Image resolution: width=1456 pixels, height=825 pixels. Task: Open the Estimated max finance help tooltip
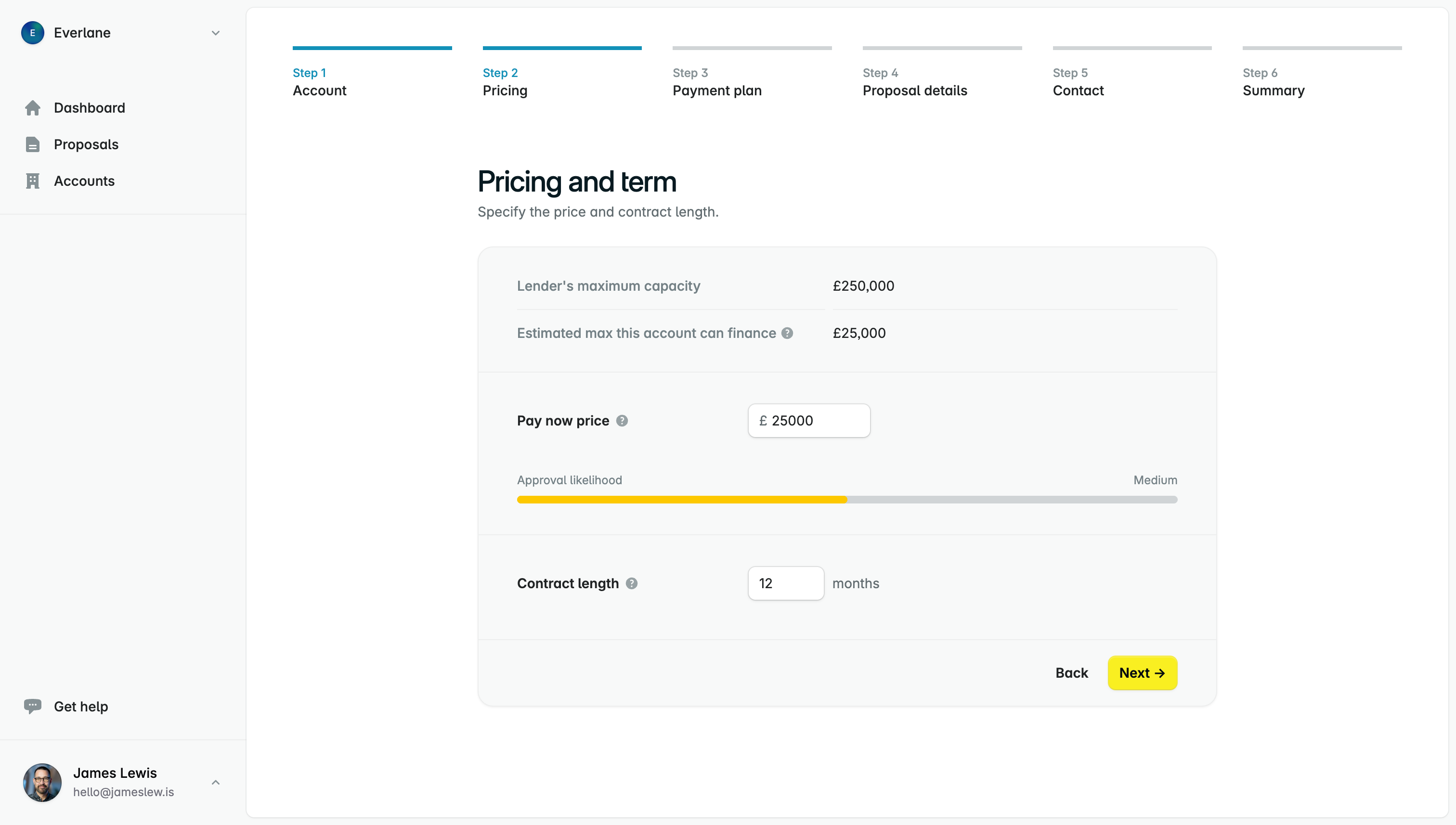click(787, 333)
